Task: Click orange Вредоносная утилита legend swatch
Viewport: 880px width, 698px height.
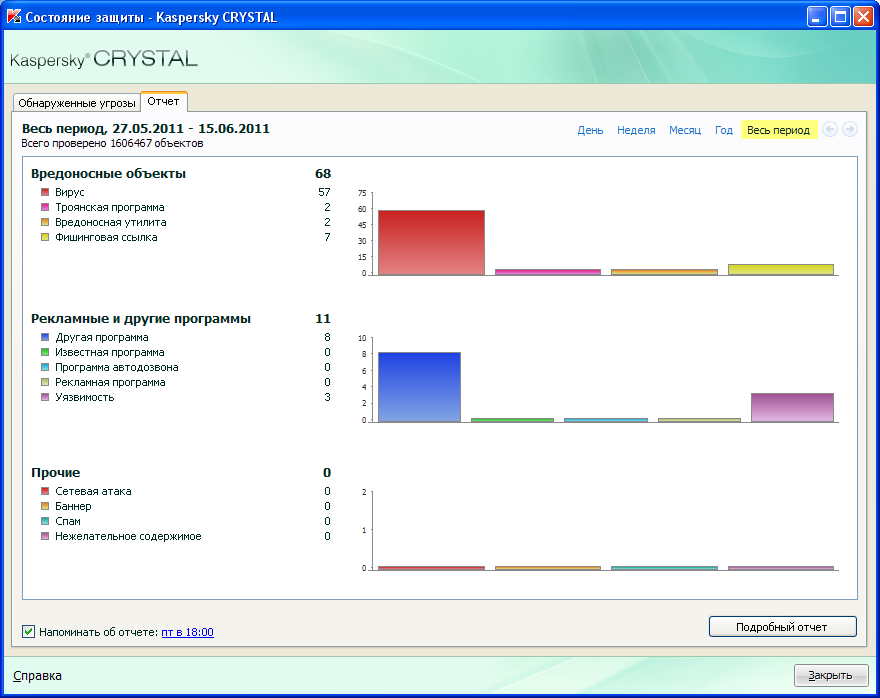Action: point(45,222)
